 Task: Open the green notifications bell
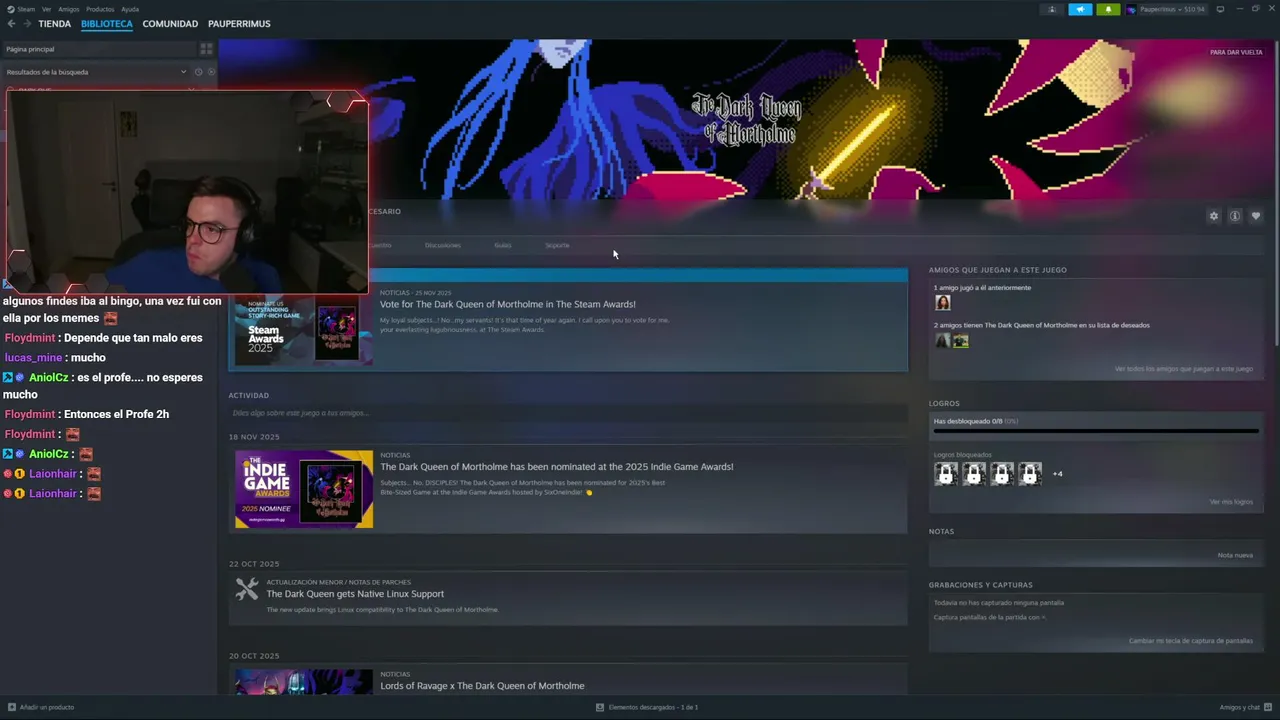point(1108,9)
